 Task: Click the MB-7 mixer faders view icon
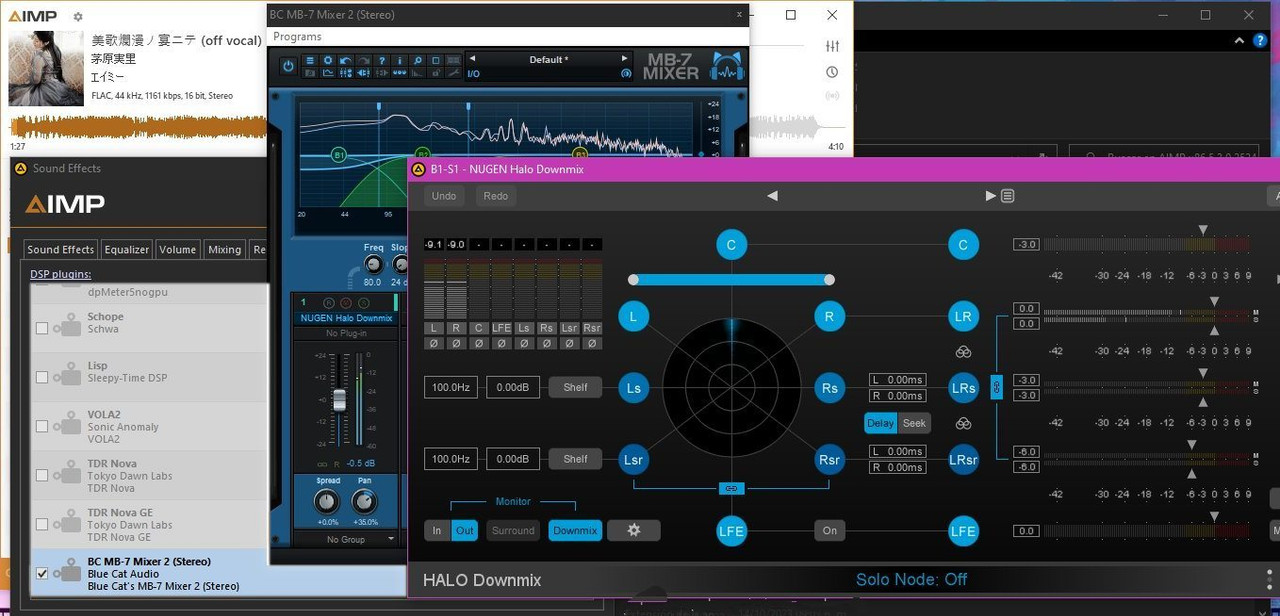346,73
